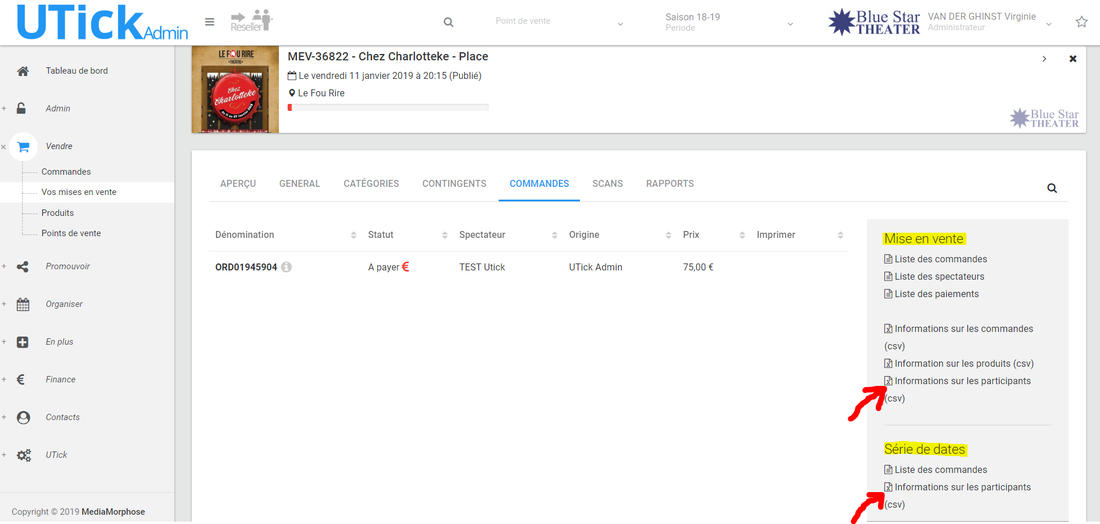Switch to the CATÉGORIES tab
Viewport: 1100px width, 524px height.
[371, 184]
